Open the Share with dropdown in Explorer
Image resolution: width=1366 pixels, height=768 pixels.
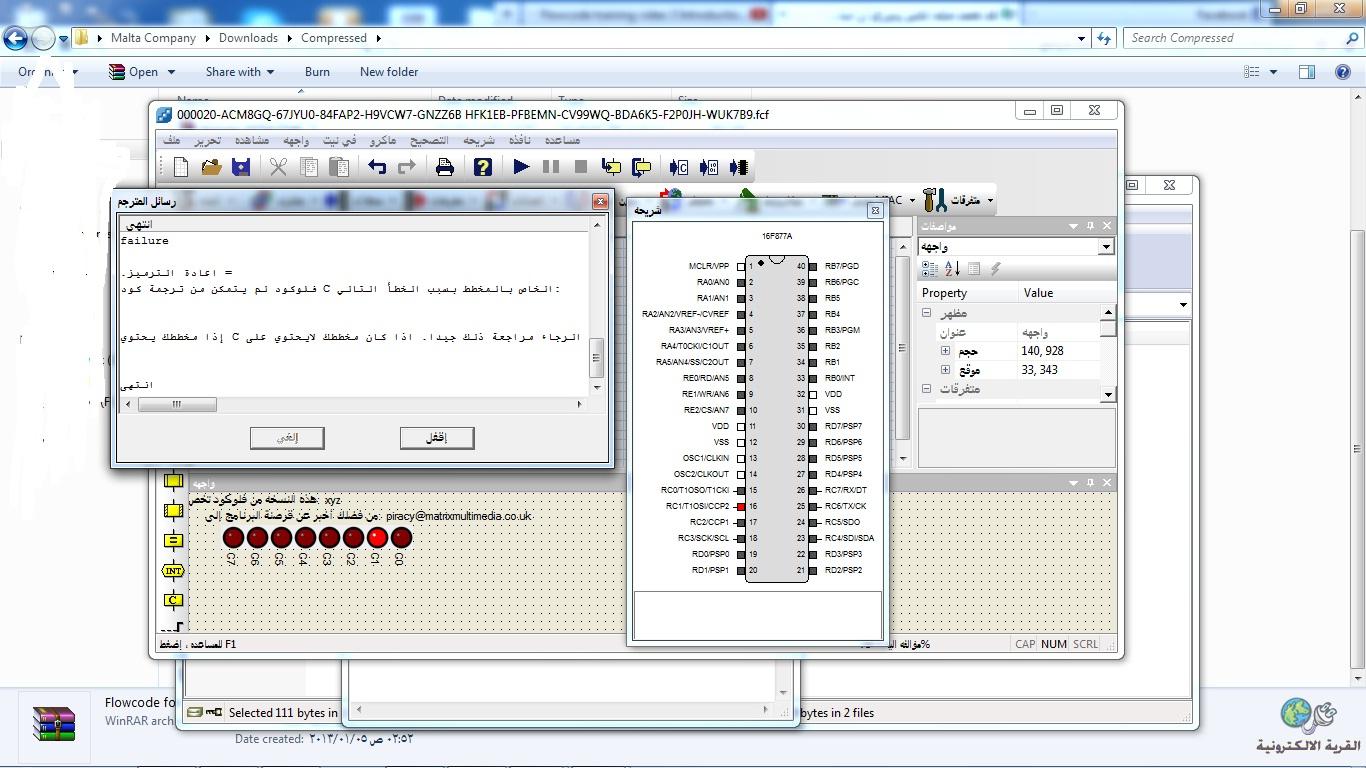240,72
